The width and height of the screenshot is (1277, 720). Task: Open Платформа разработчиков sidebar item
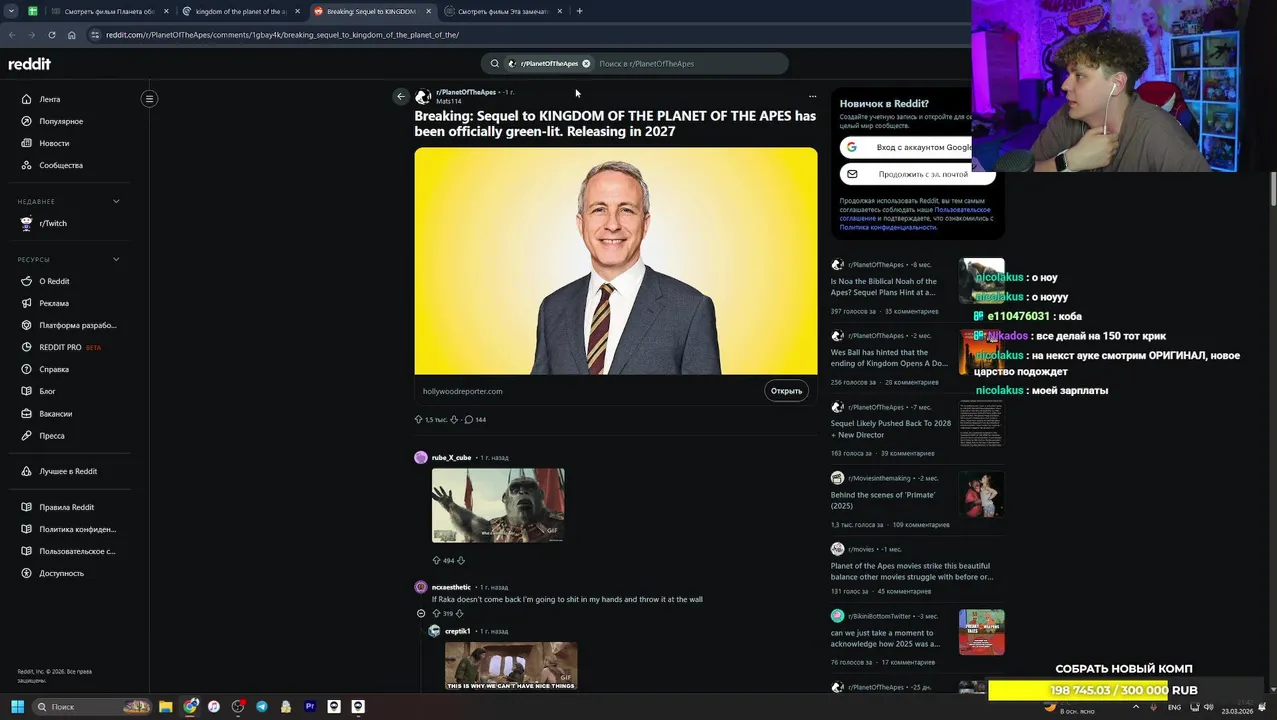click(78, 325)
